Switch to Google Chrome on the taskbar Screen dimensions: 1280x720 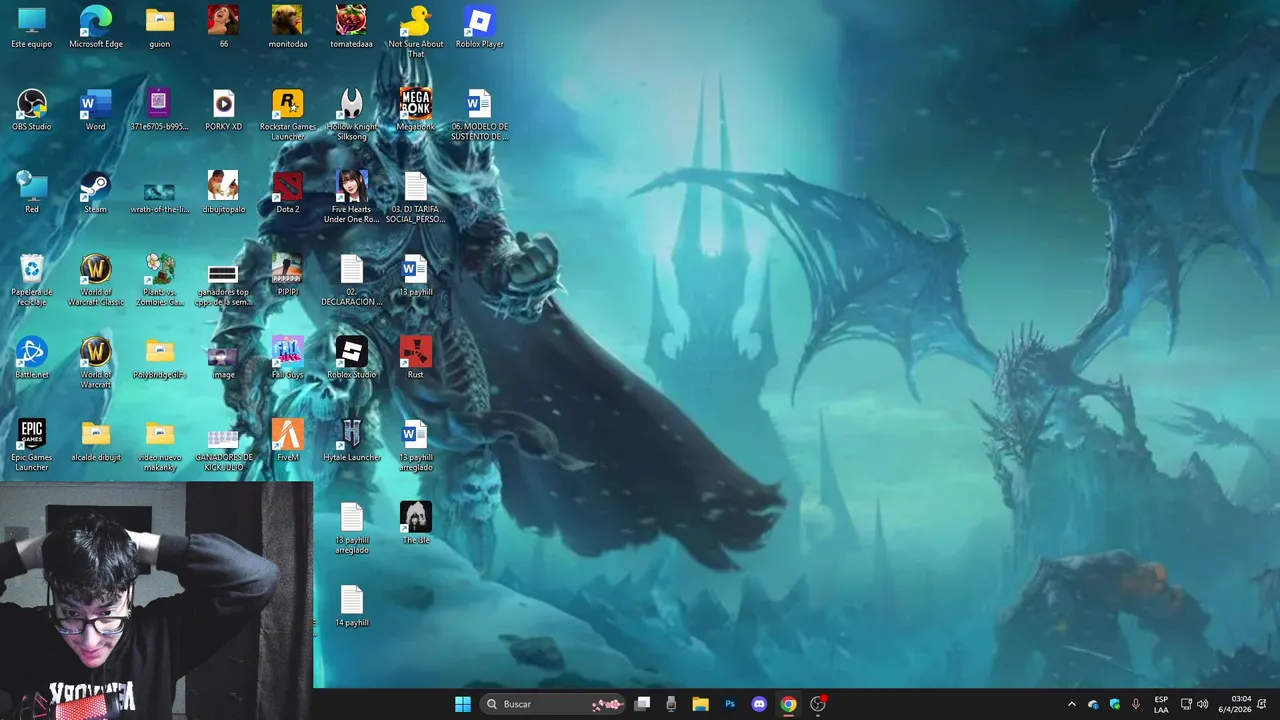(789, 704)
